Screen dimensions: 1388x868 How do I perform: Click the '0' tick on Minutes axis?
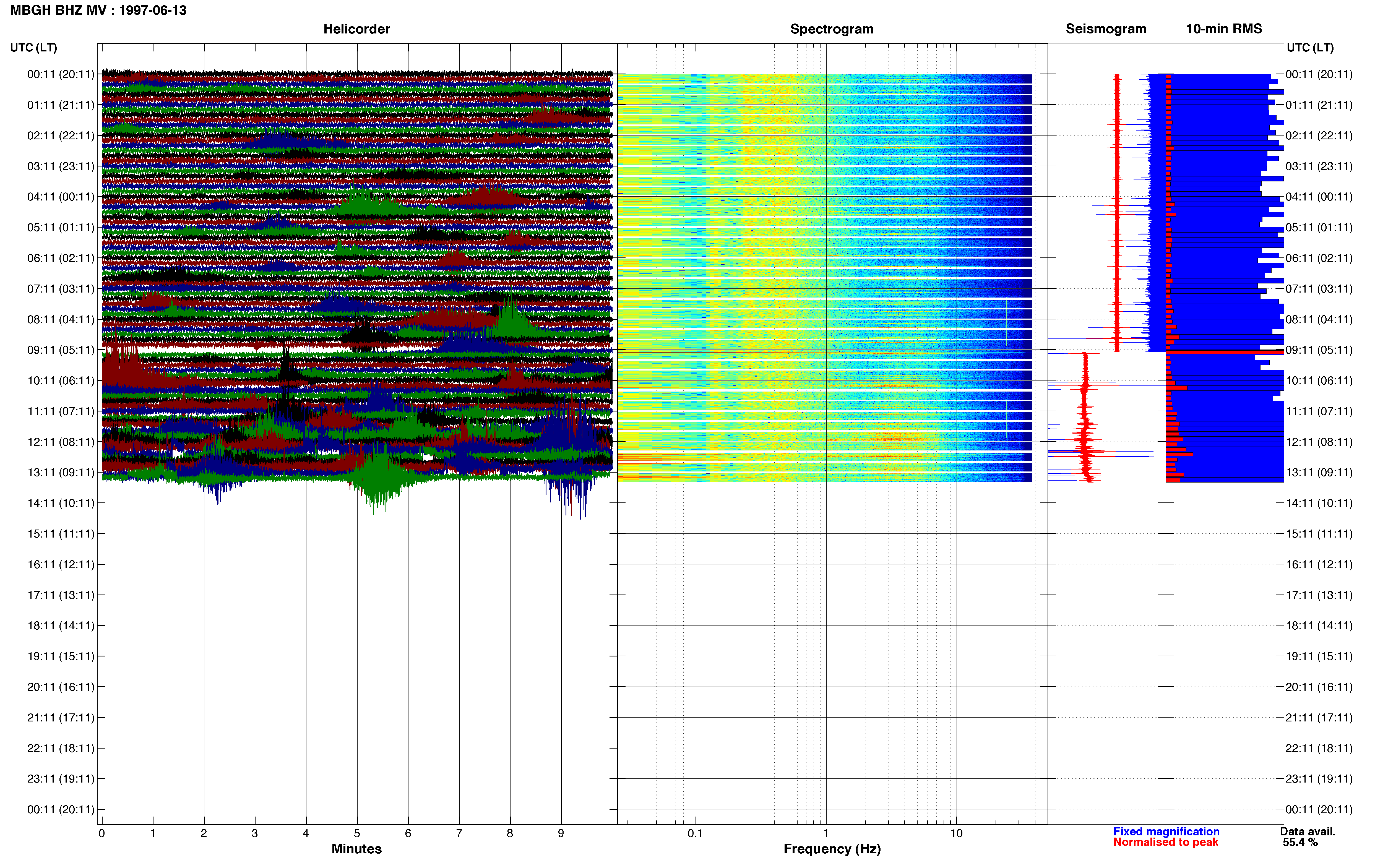click(101, 833)
